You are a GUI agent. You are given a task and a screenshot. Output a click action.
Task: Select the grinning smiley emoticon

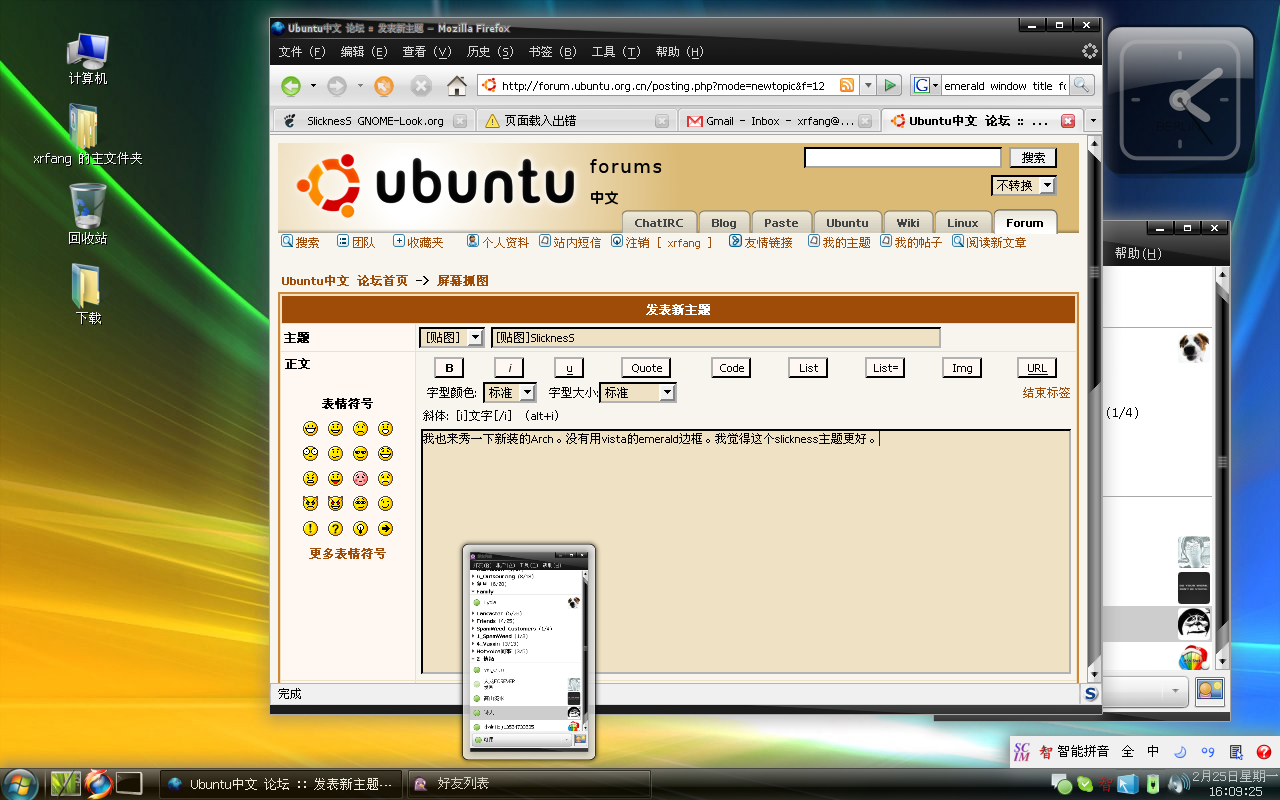tap(310, 428)
